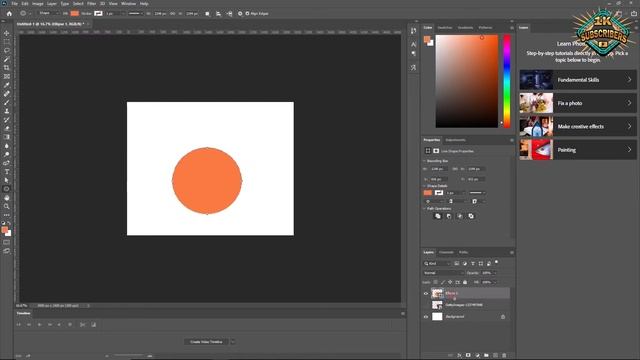The image size is (640, 360).
Task: Open the Shape tool mode dropdown
Action: pyautogui.click(x=49, y=13)
